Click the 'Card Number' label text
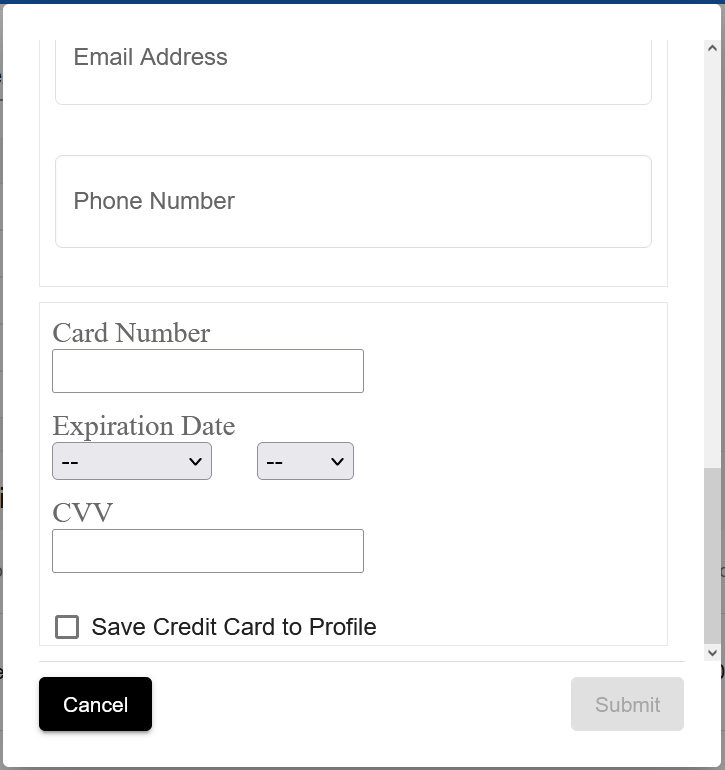The image size is (725, 770). [131, 333]
